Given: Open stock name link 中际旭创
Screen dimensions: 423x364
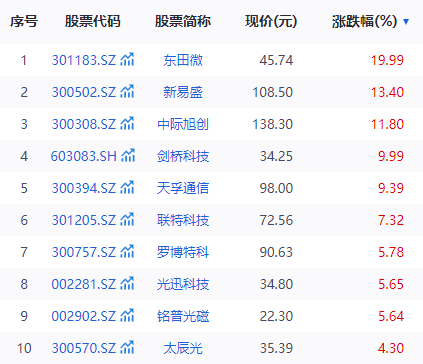Looking at the screenshot, I should [x=183, y=124].
